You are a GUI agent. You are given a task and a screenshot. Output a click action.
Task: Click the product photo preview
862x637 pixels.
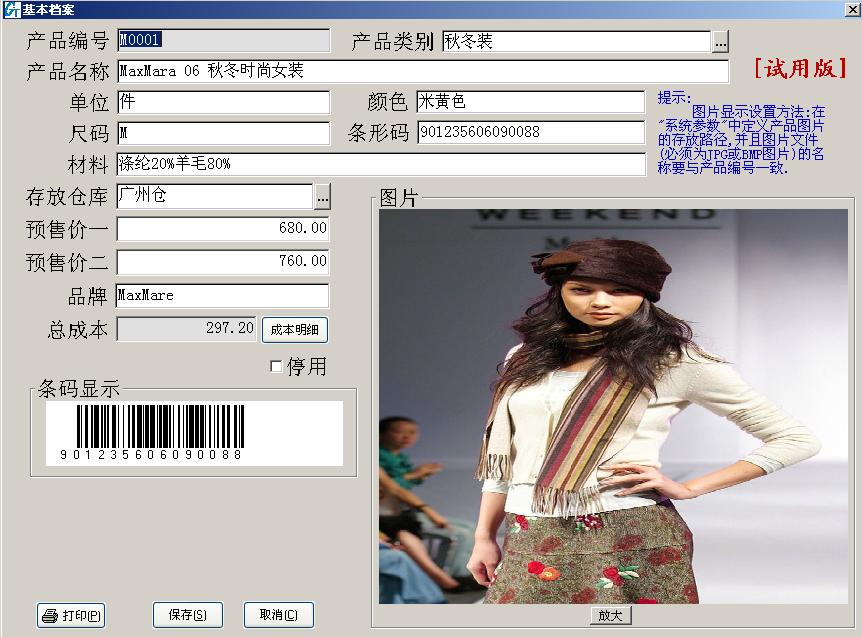coord(614,407)
